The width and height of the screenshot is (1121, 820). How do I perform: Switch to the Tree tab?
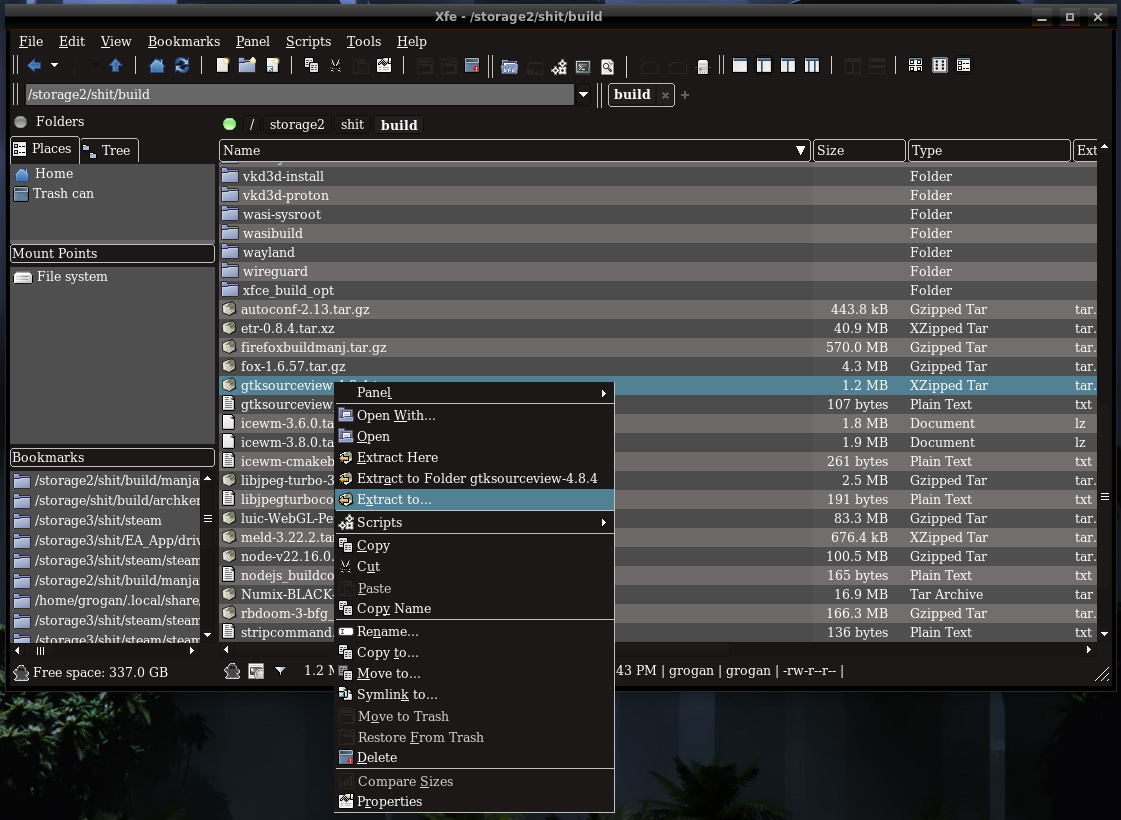pyautogui.click(x=109, y=150)
